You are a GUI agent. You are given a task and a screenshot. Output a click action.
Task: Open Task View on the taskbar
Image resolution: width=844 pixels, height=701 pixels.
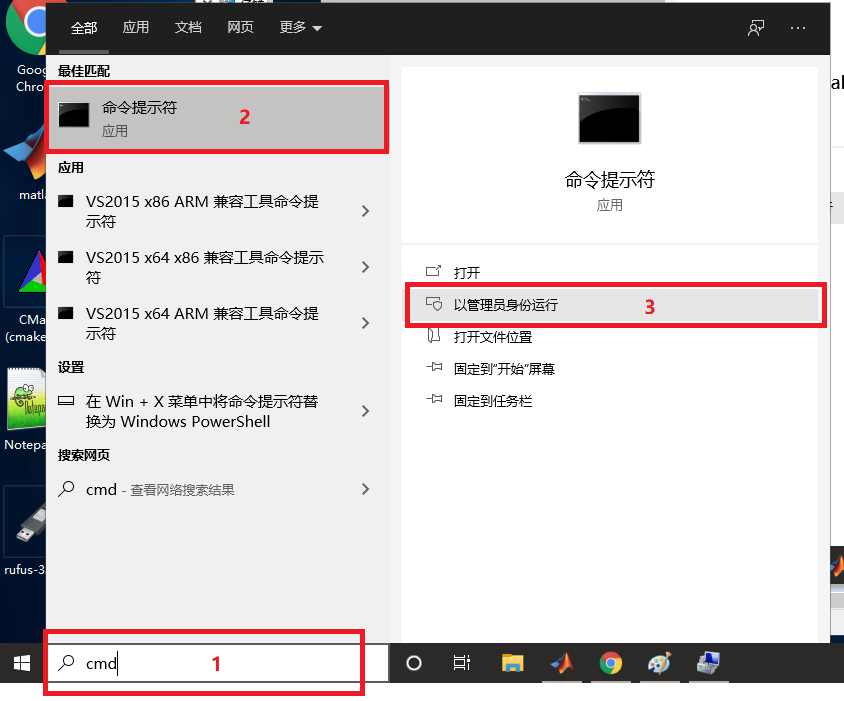[x=461, y=663]
